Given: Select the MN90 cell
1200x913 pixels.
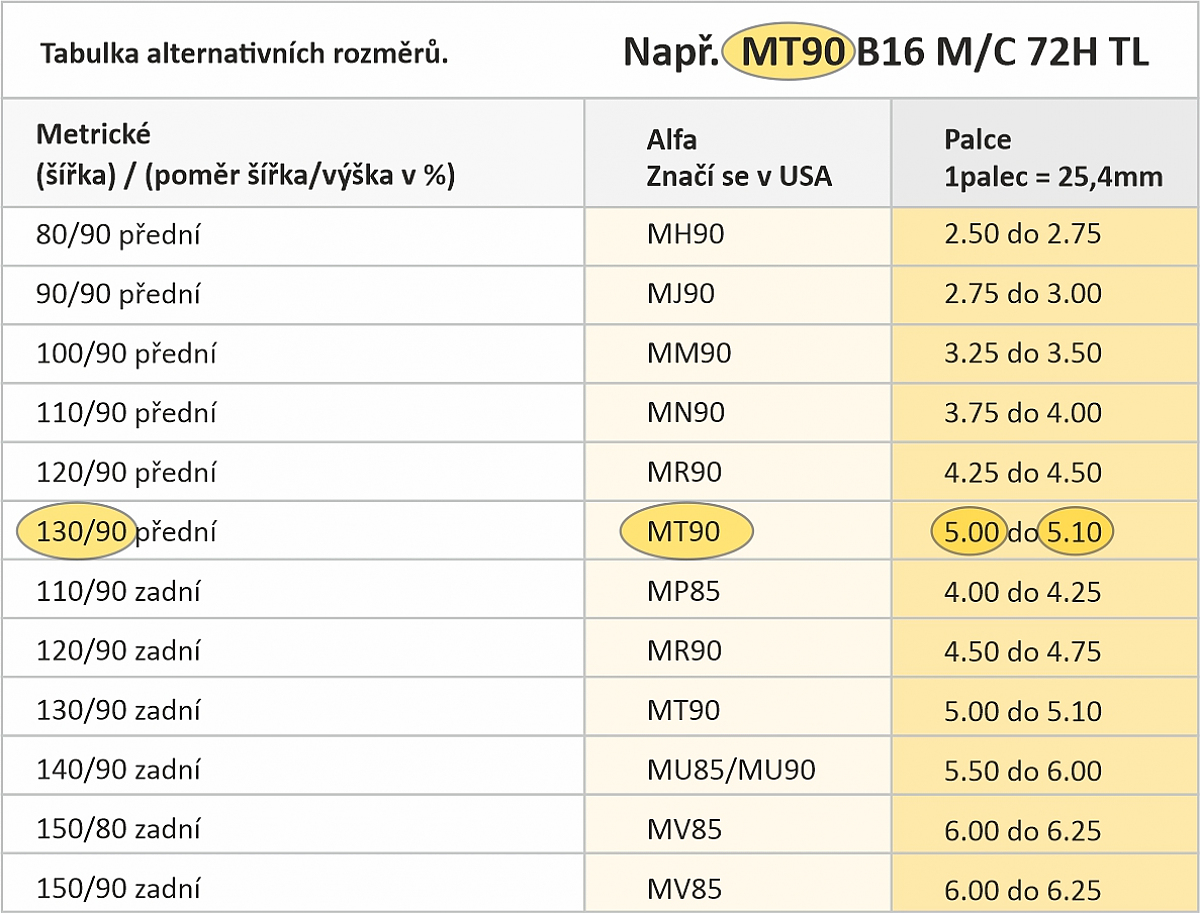Looking at the screenshot, I should 685,412.
